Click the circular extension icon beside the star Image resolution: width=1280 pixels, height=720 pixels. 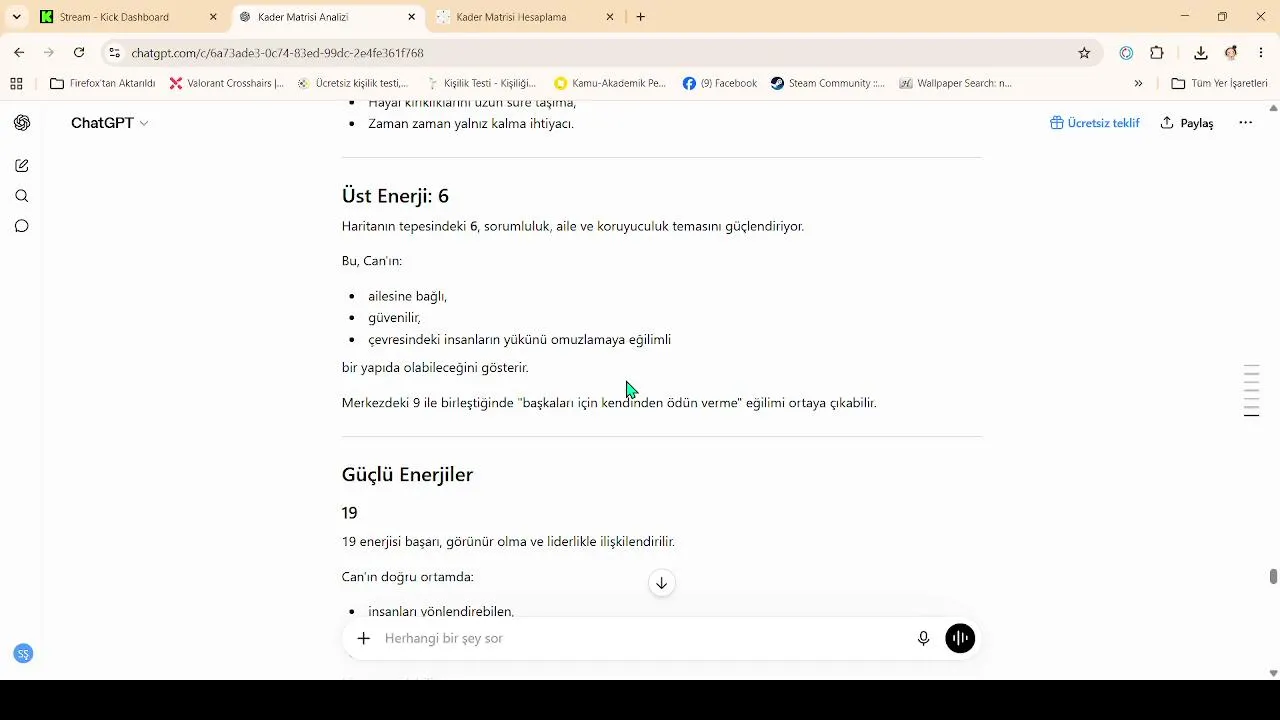(1126, 53)
